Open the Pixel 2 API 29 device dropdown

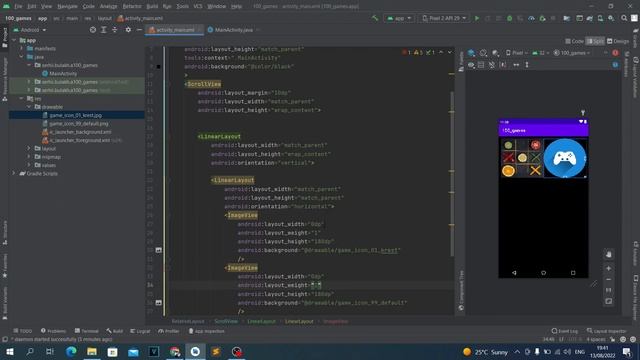click(x=444, y=18)
